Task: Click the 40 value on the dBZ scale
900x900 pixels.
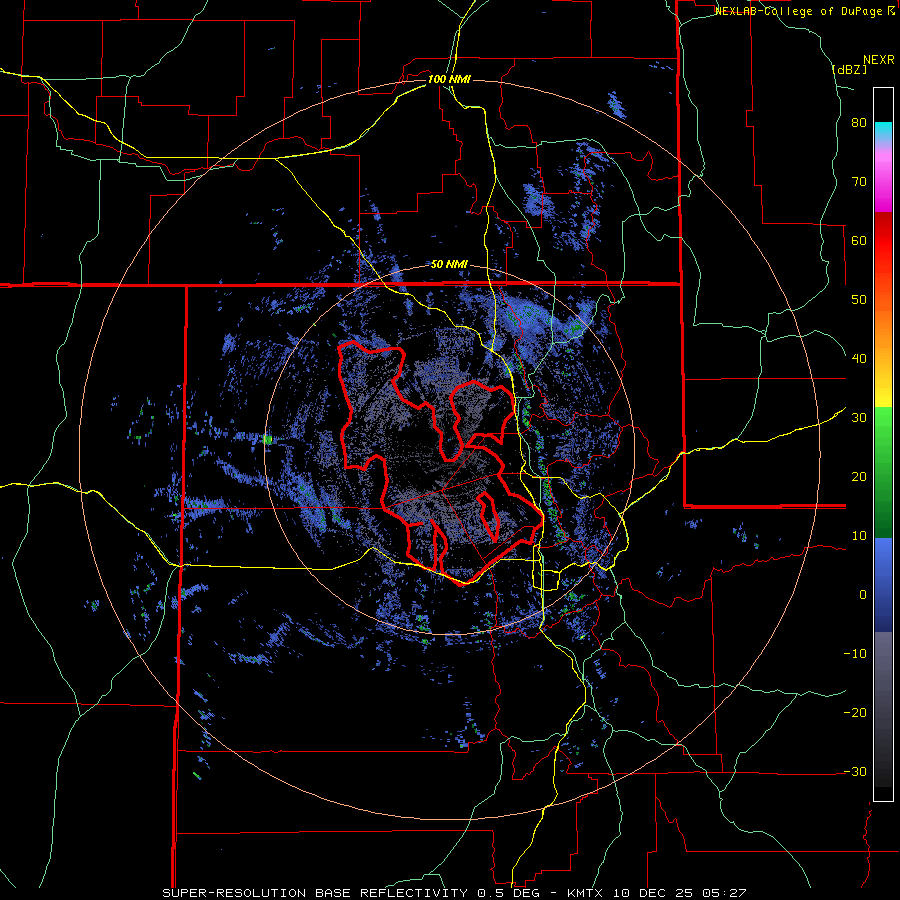Action: 859,359
